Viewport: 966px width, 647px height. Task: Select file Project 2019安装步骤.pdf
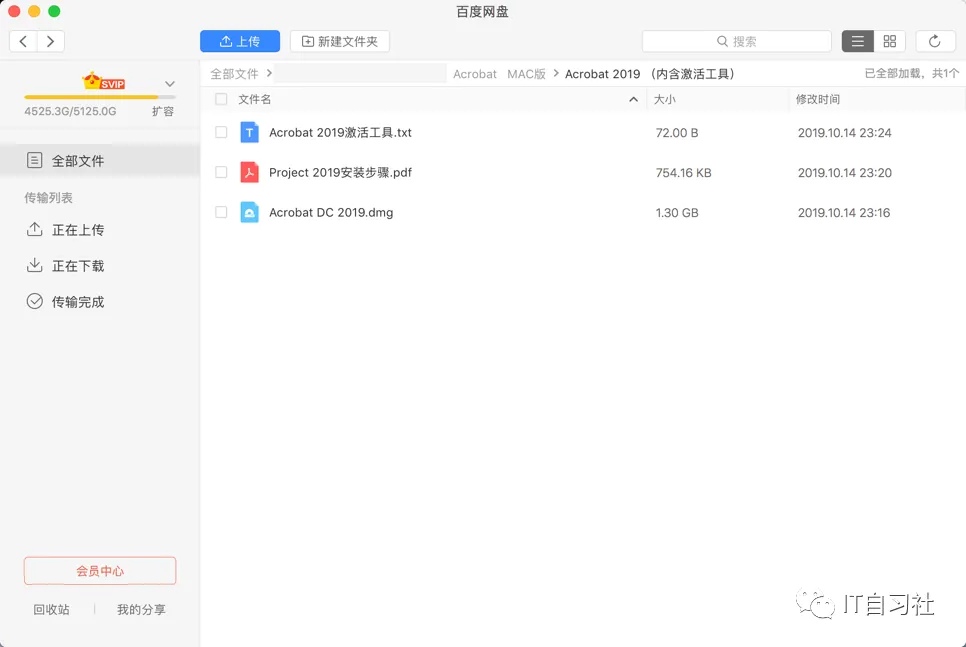(340, 173)
